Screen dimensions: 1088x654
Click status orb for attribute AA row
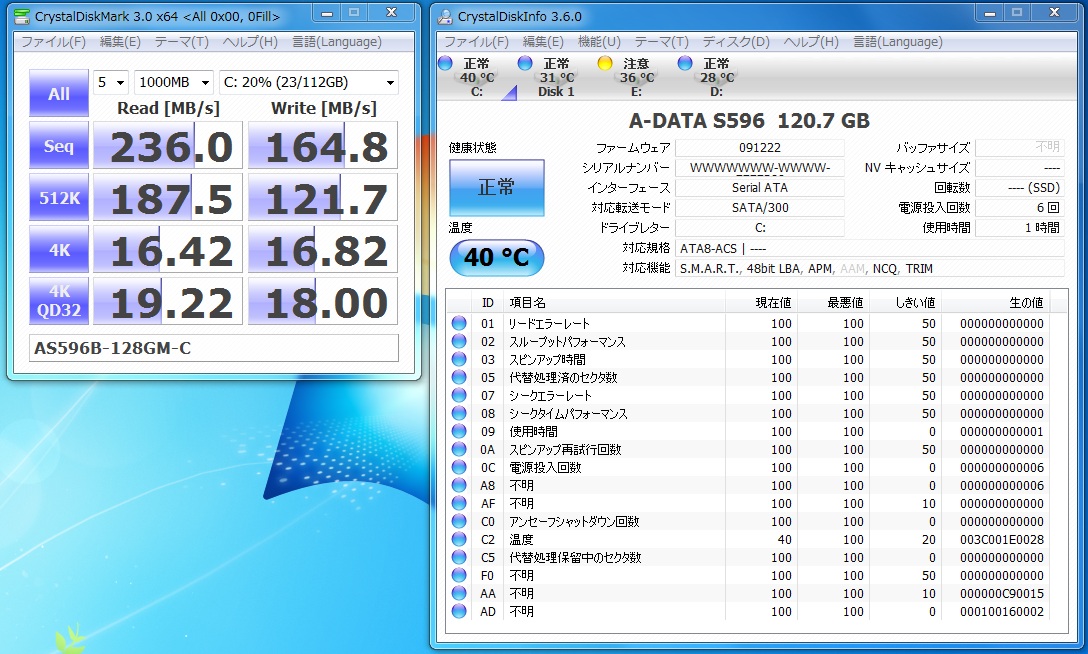pyautogui.click(x=459, y=594)
